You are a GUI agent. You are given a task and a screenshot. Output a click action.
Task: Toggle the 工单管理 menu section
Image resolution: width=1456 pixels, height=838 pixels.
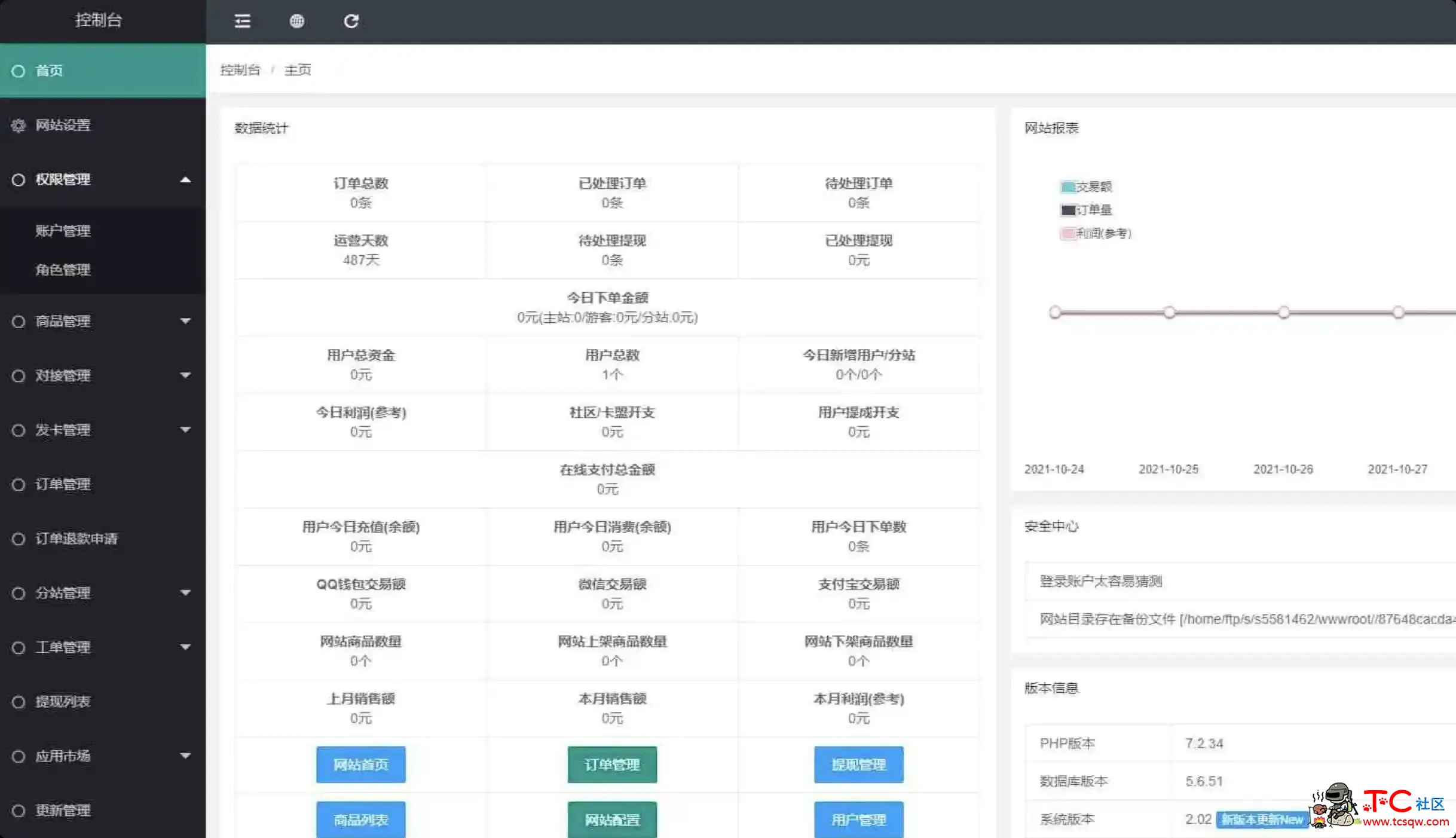coord(100,647)
